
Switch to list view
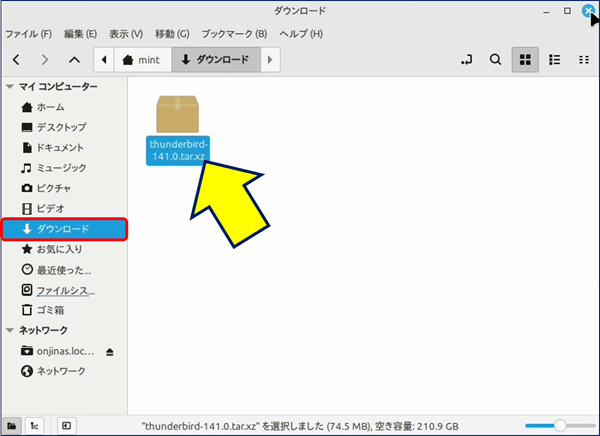pyautogui.click(x=554, y=60)
